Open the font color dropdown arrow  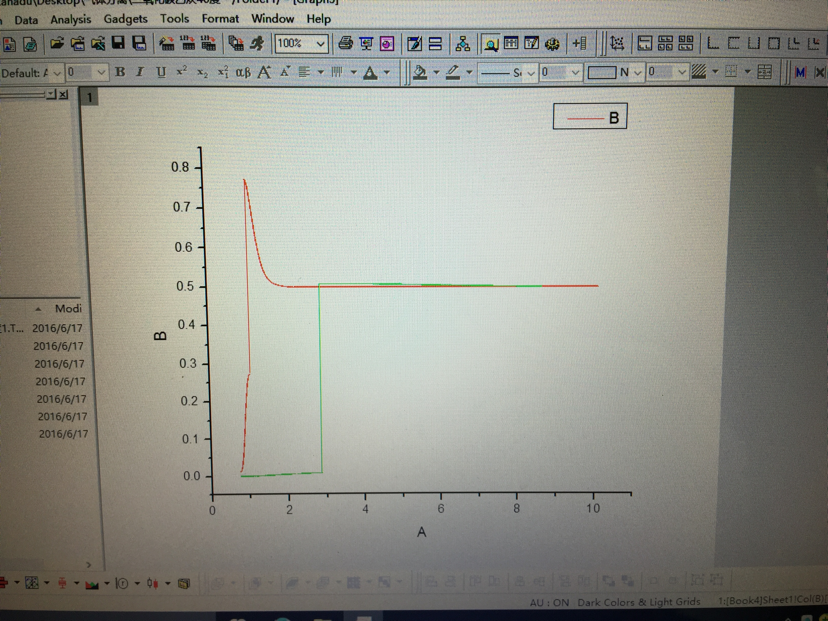coord(387,72)
